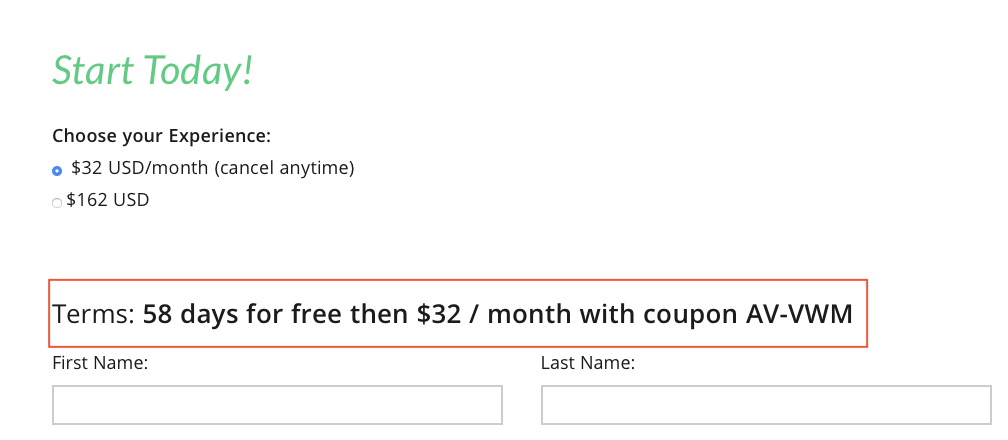Select the $162 USD radio button

click(57, 203)
